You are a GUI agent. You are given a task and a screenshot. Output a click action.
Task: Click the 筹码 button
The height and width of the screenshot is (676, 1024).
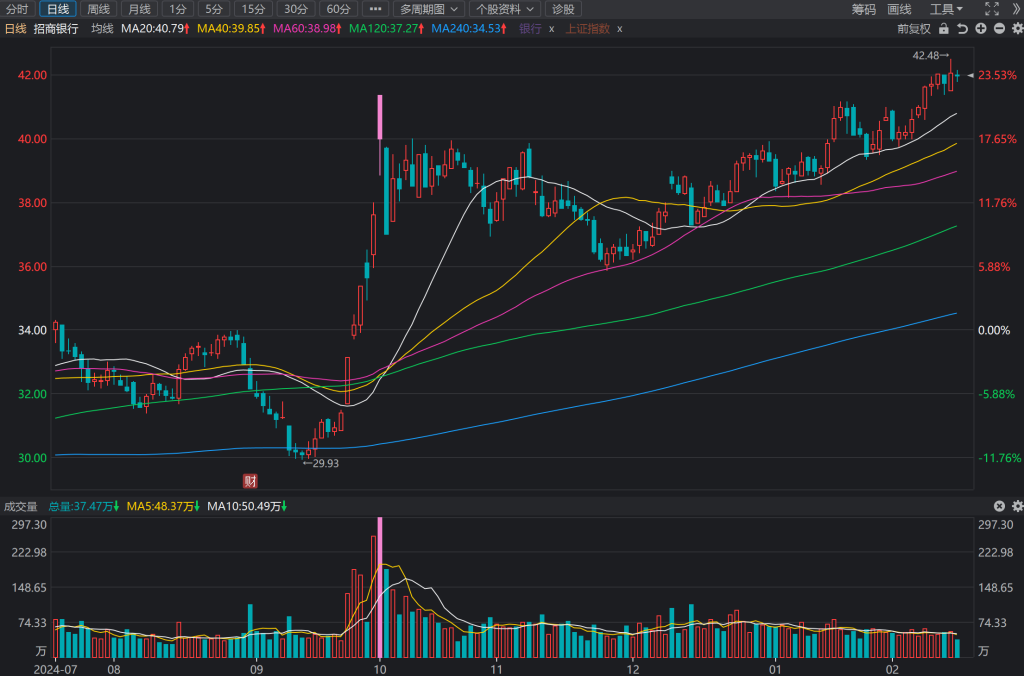(864, 9)
